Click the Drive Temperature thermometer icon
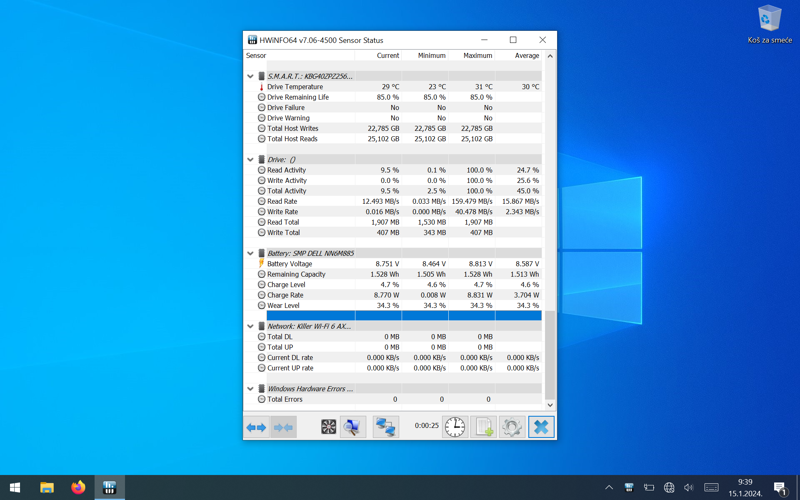 [262, 87]
